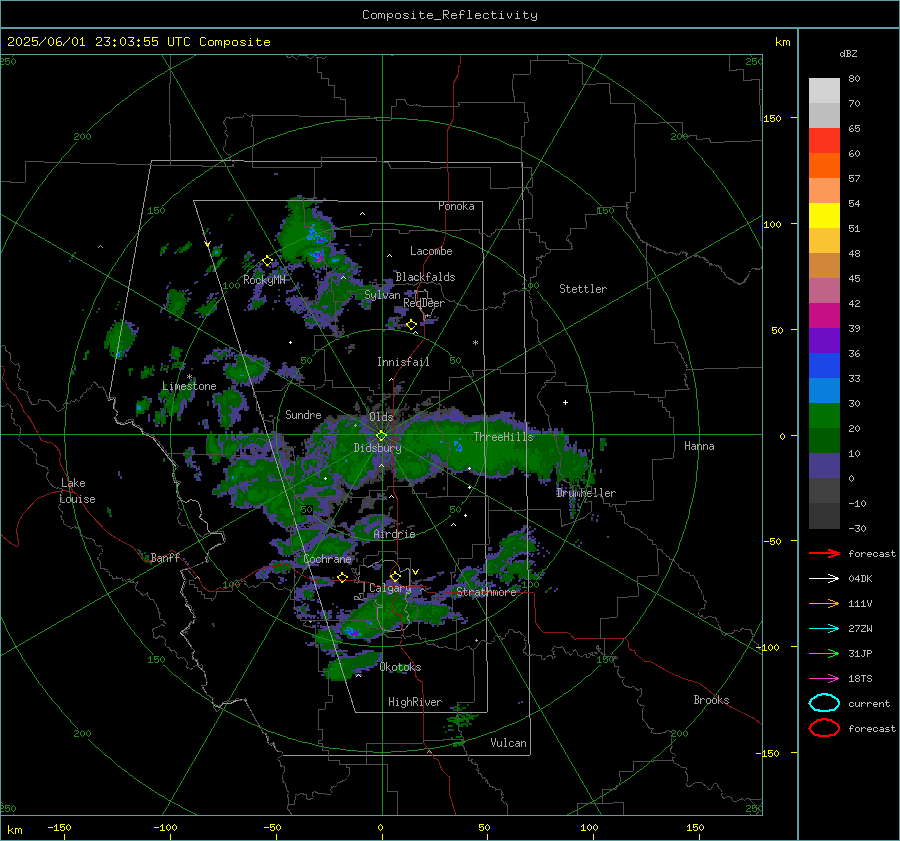Click the Drumheller city label

click(x=586, y=493)
